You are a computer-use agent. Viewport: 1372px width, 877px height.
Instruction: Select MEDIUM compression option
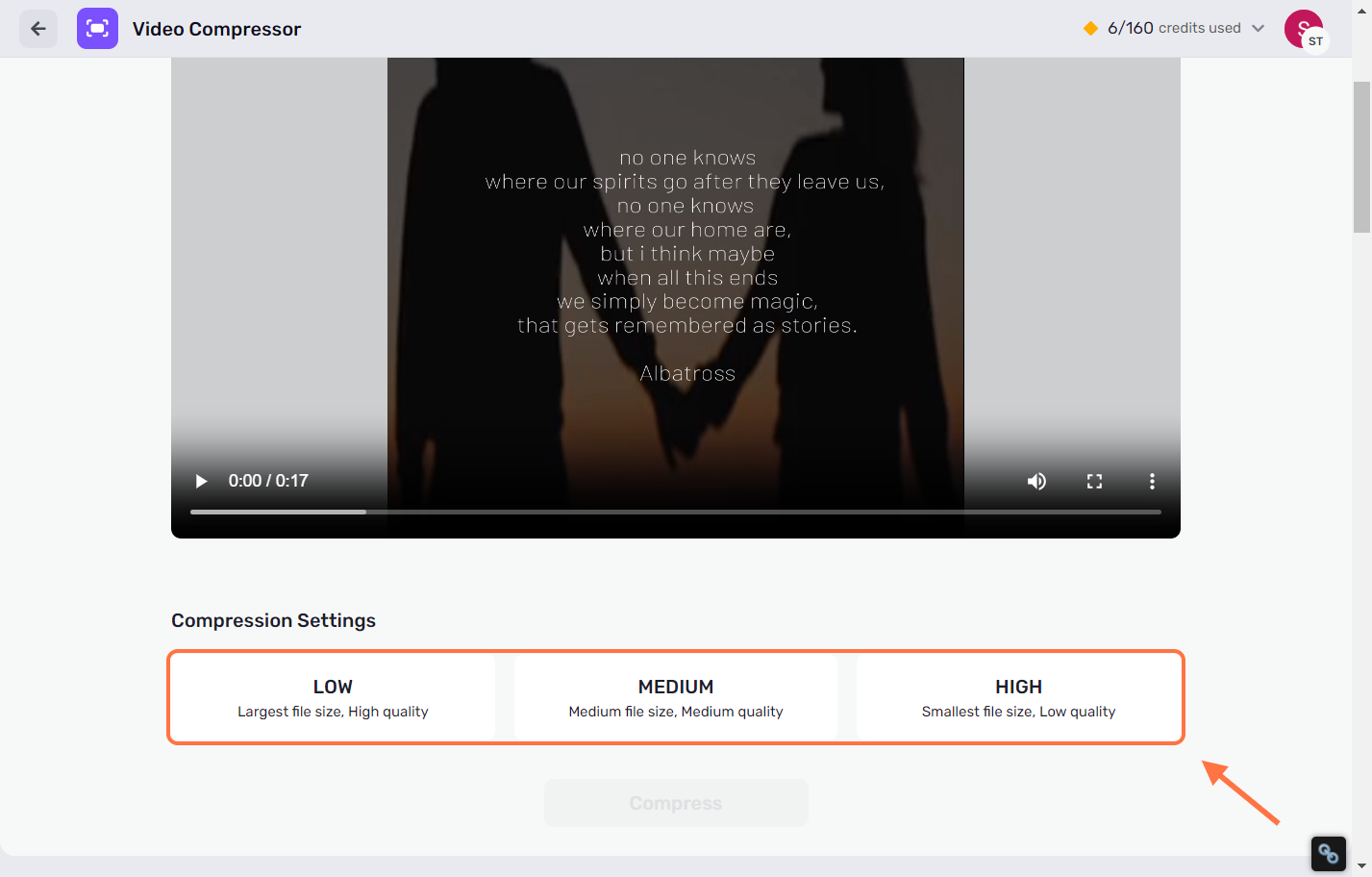click(676, 697)
